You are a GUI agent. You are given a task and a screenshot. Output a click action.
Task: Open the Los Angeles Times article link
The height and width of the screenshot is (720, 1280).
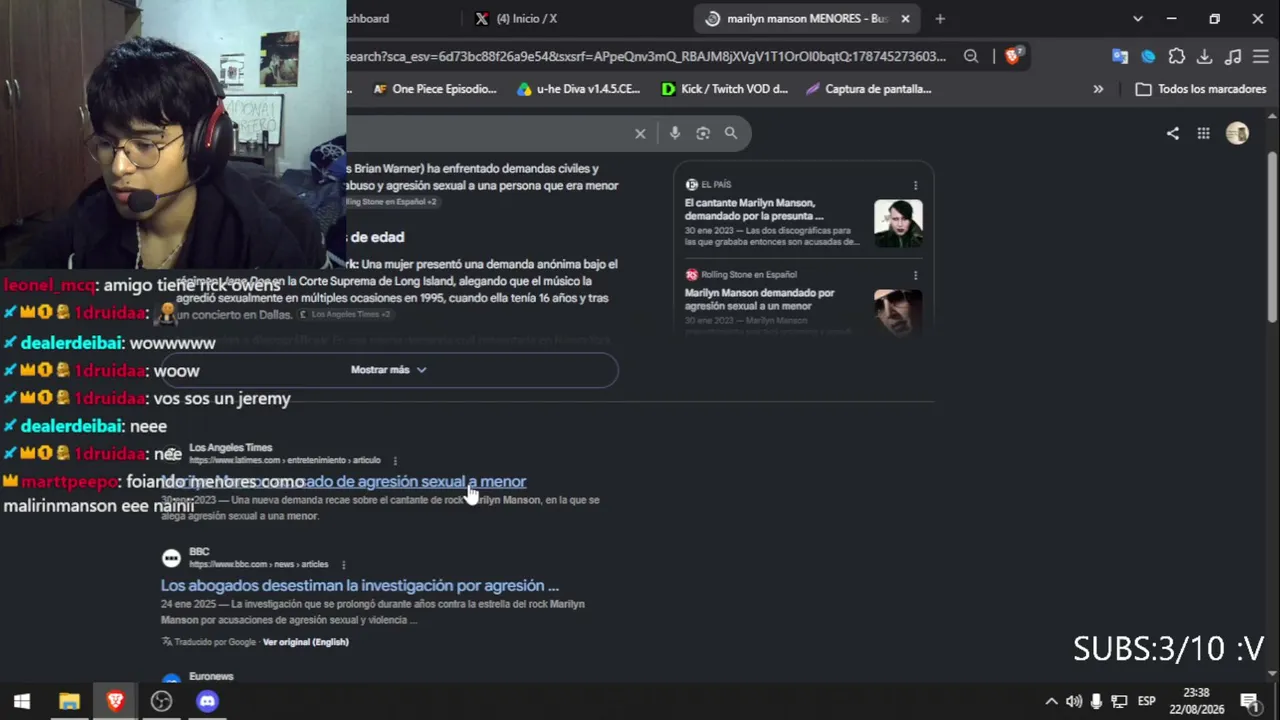tap(343, 482)
